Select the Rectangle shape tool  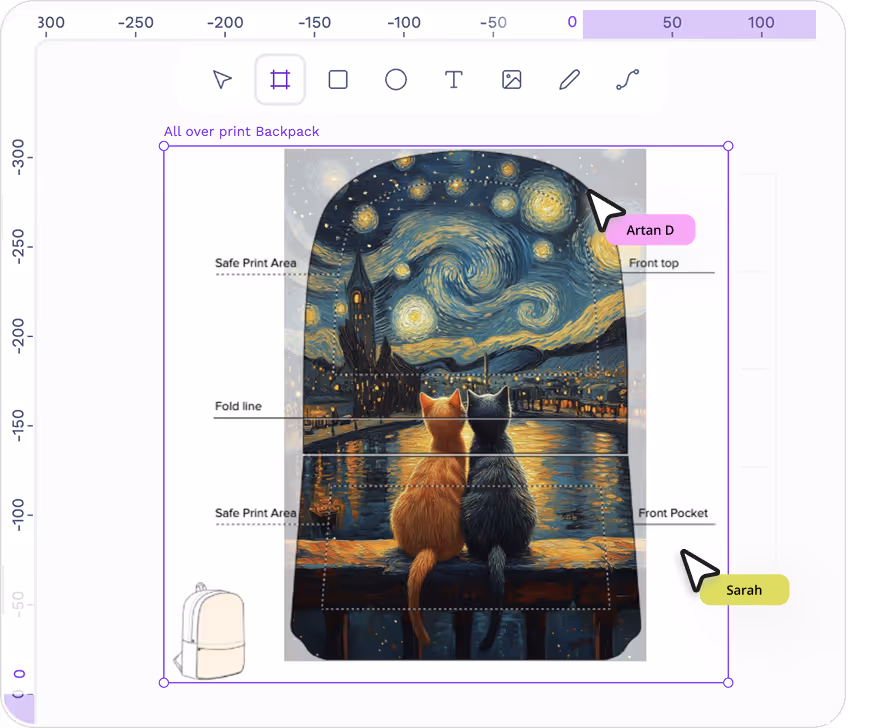pos(338,80)
